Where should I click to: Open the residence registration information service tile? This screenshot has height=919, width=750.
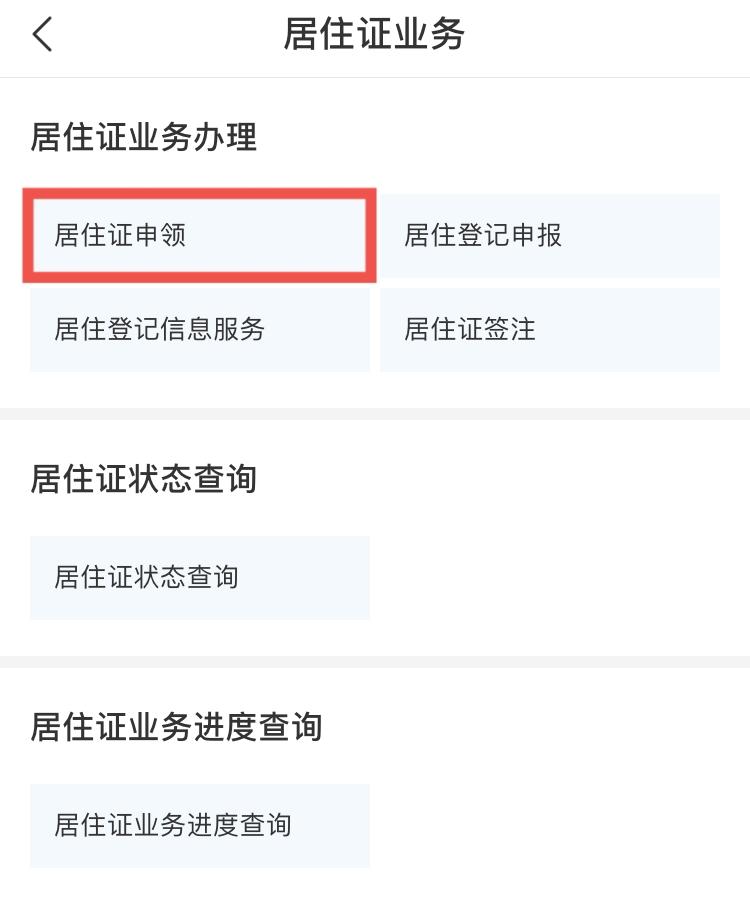point(200,330)
